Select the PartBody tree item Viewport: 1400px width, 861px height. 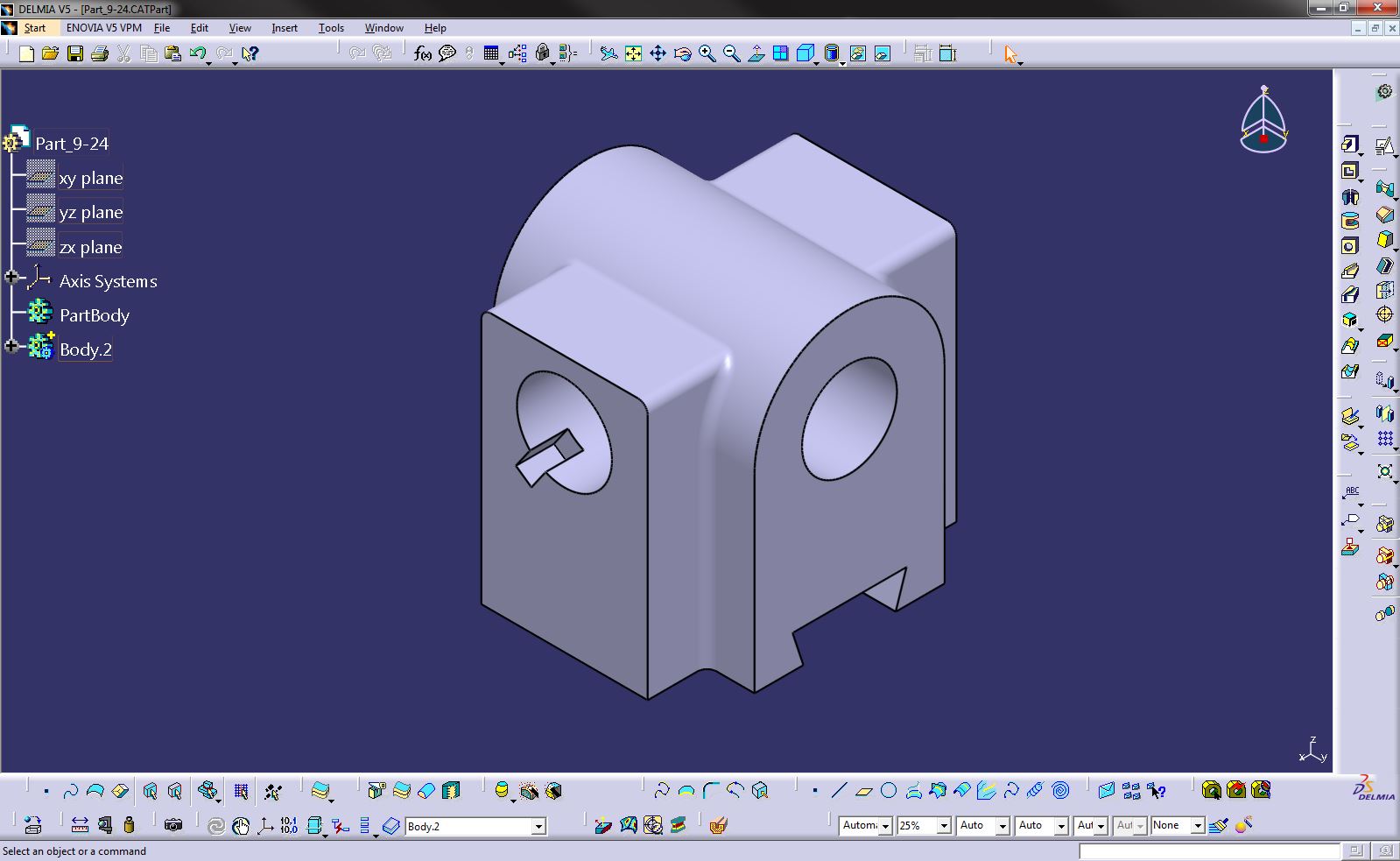coord(95,315)
